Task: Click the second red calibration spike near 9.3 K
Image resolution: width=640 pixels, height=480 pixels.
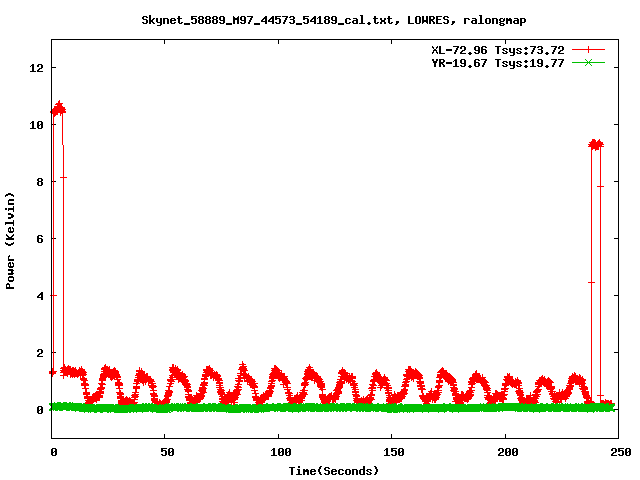Action: (596, 144)
